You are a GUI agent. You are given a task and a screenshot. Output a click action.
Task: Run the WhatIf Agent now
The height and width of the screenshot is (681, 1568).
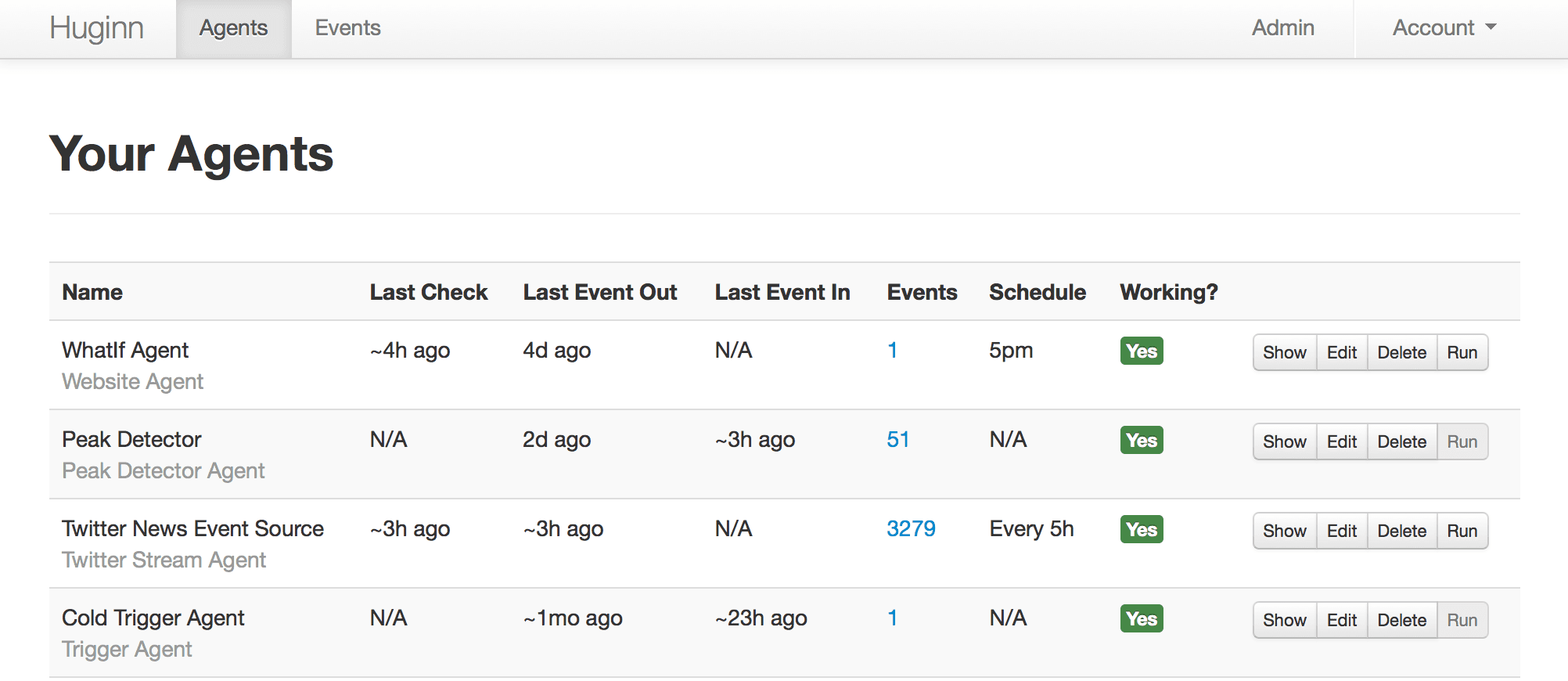pyautogui.click(x=1462, y=352)
